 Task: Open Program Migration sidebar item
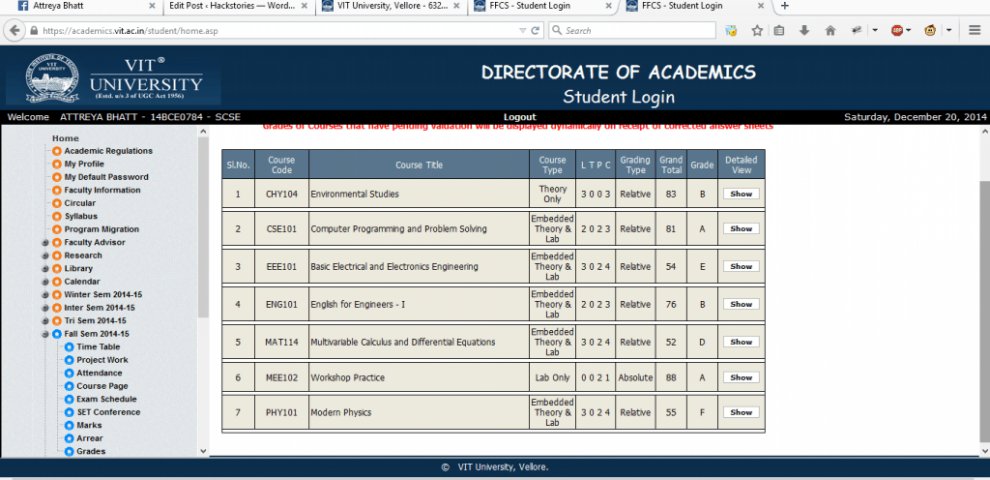click(101, 229)
